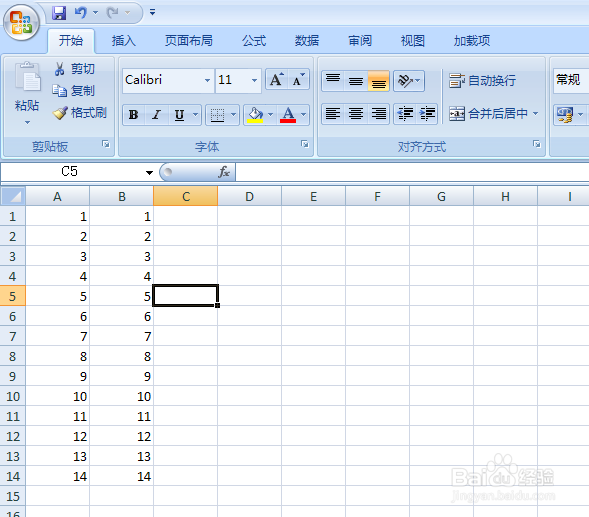
Task: Redo the last undone action
Action: (113, 13)
